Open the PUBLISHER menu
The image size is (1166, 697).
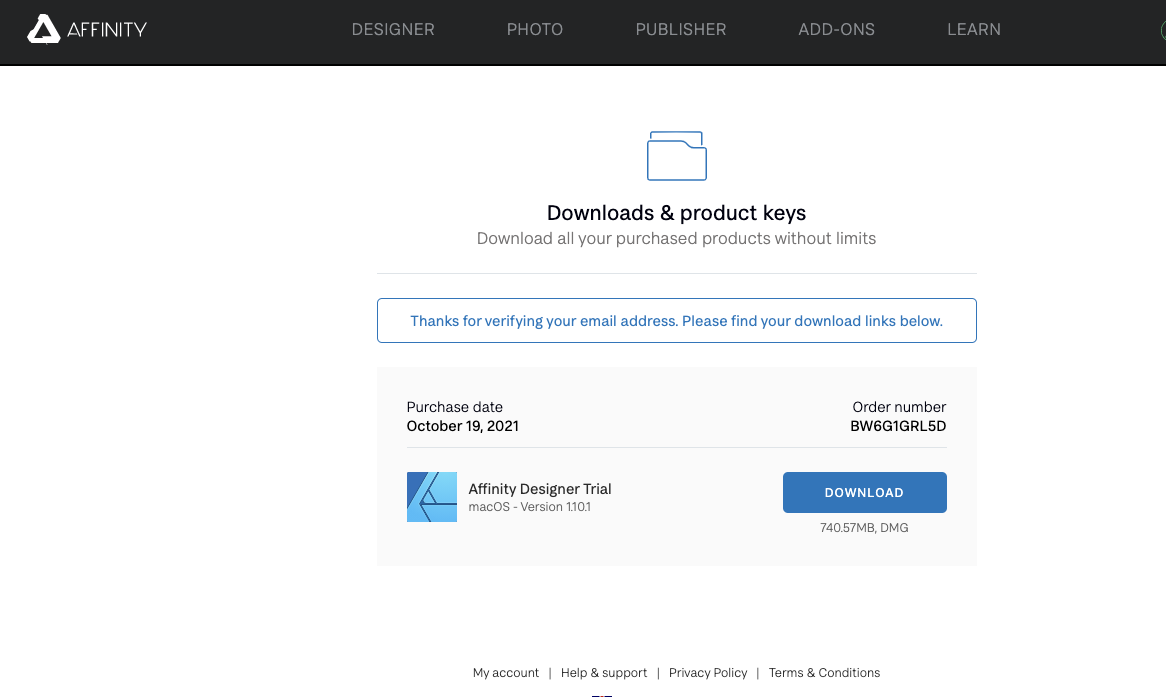[x=680, y=29]
